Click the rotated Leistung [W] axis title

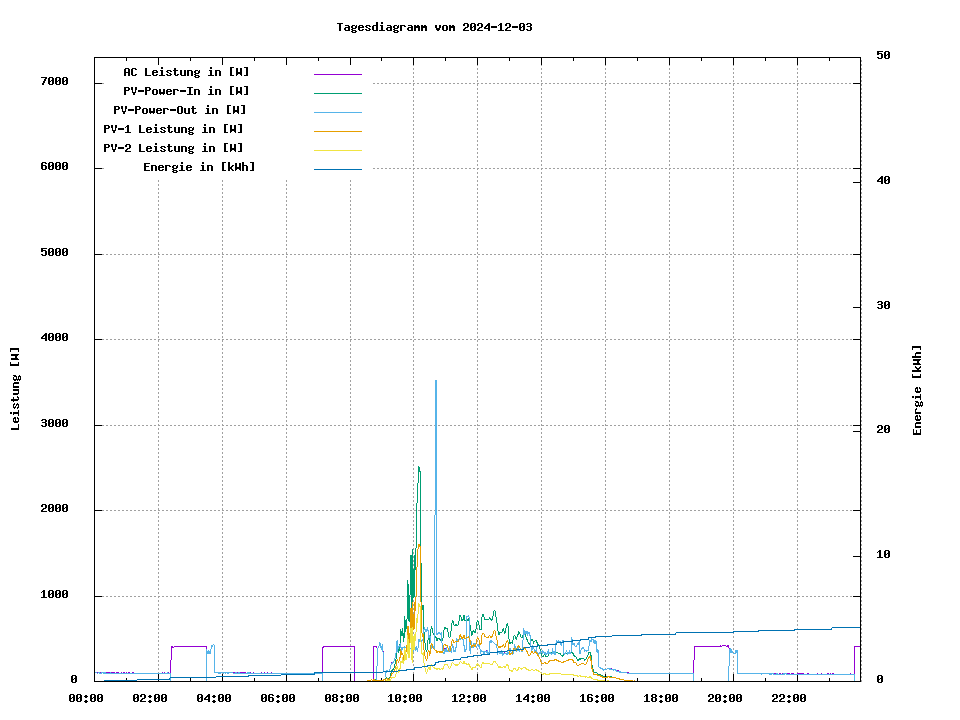pyautogui.click(x=16, y=389)
